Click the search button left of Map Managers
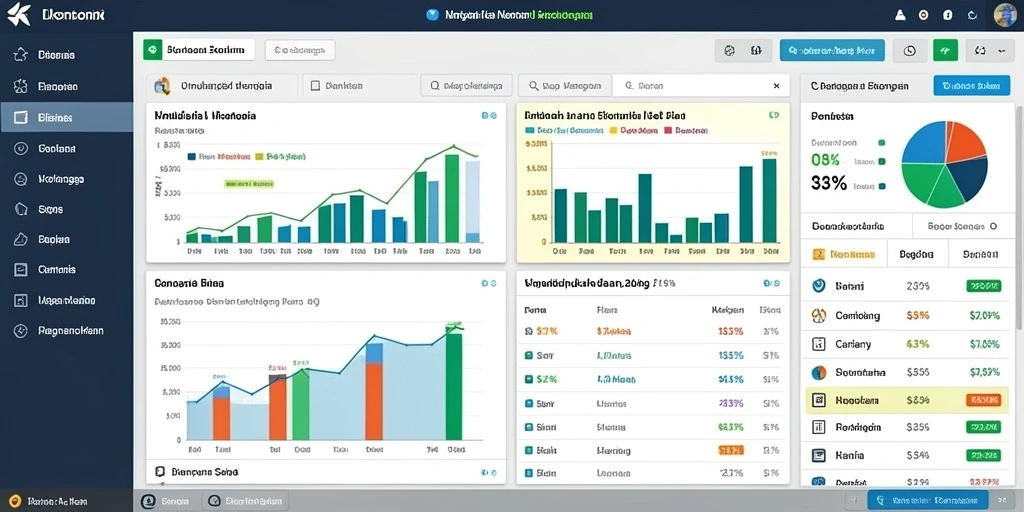 tap(467, 86)
